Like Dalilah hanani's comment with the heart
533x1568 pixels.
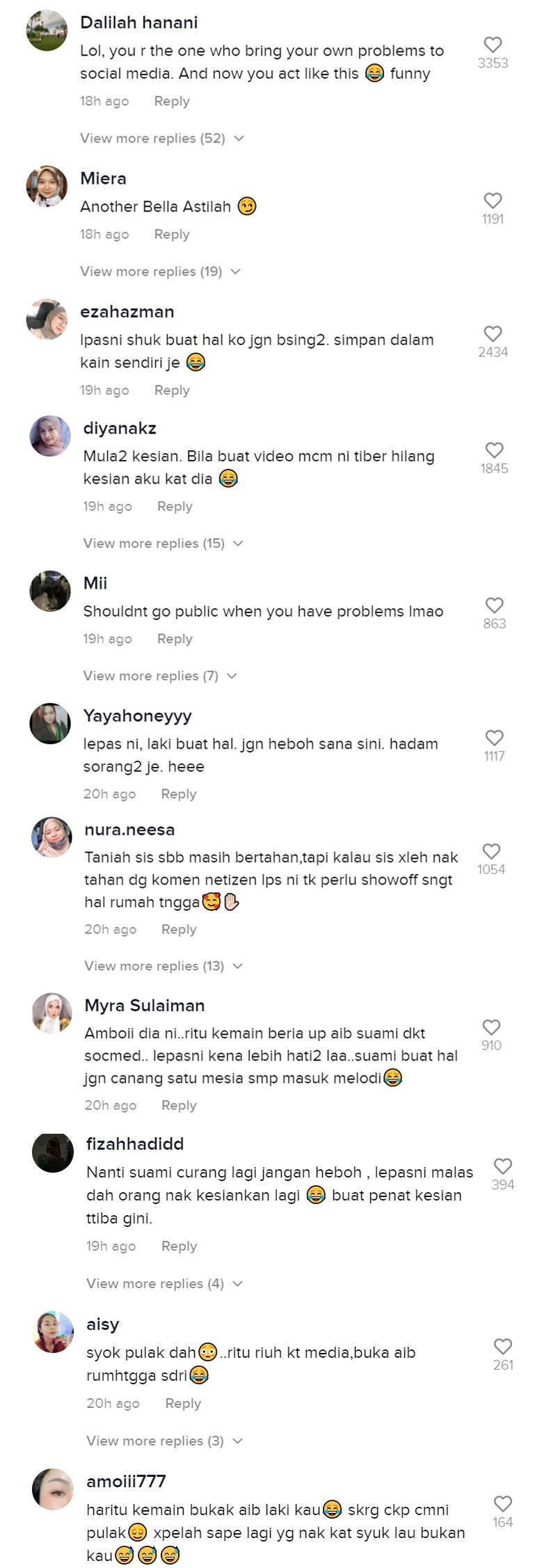point(493,45)
